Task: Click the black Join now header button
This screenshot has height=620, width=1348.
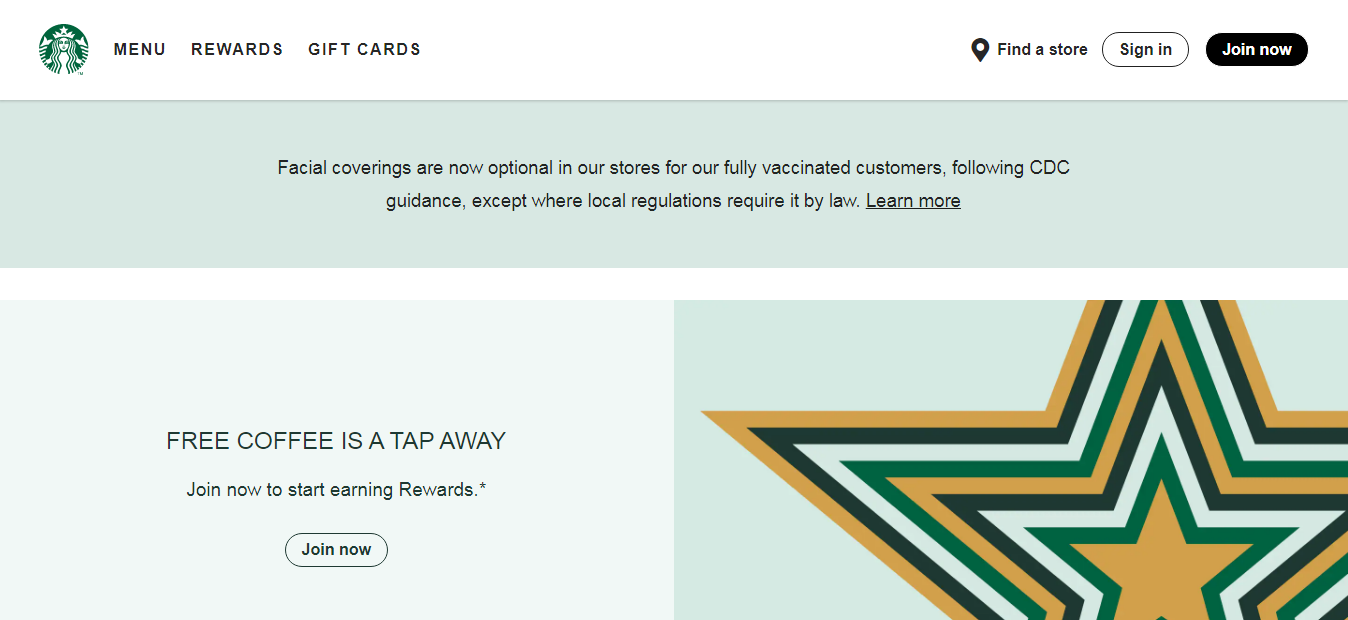Action: pyautogui.click(x=1256, y=50)
